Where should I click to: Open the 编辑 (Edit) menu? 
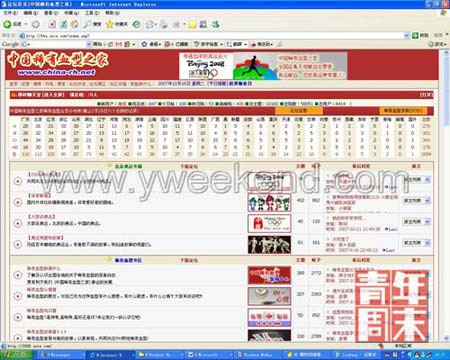pyautogui.click(x=31, y=13)
